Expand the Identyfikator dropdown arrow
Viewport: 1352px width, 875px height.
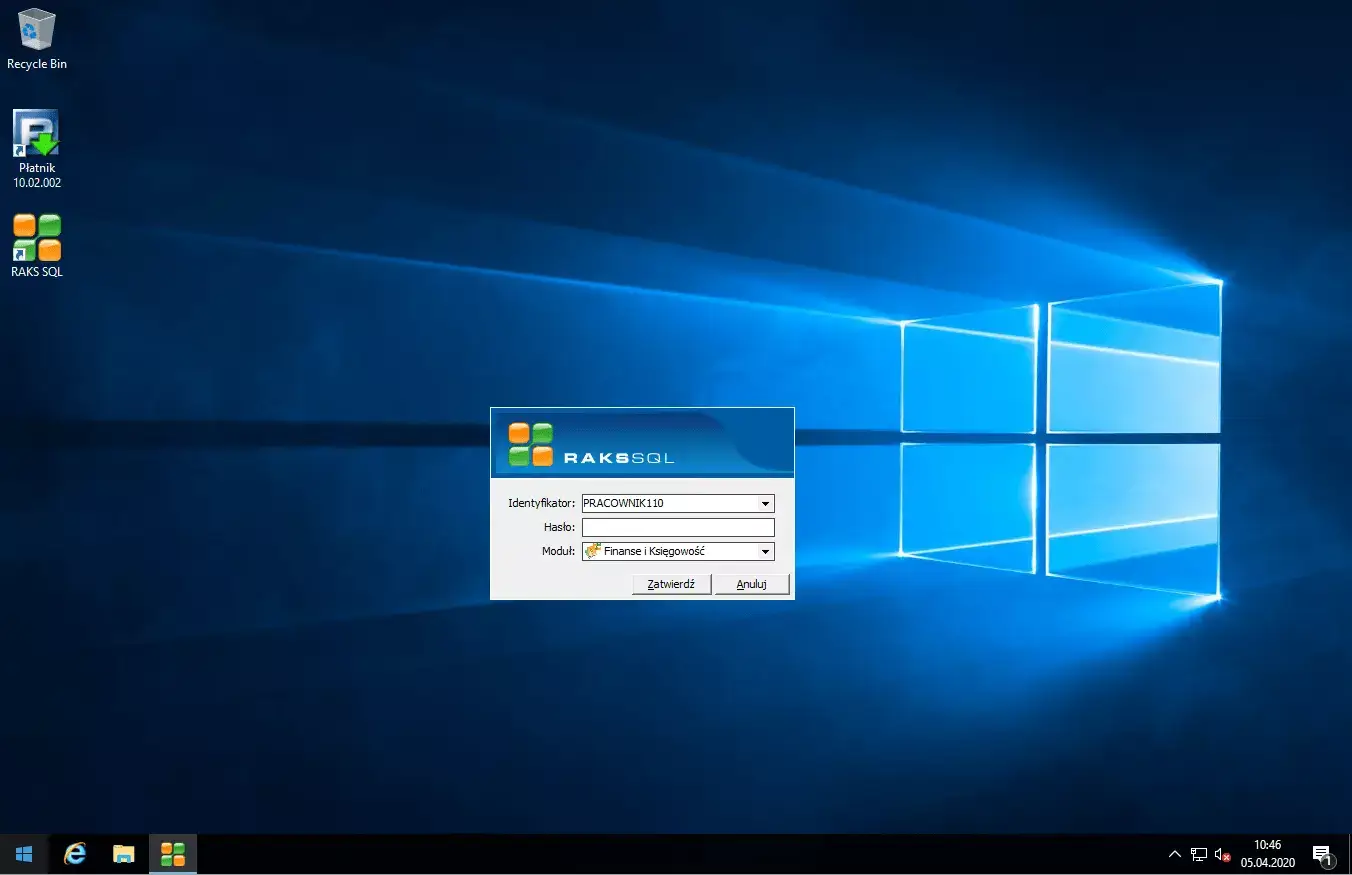click(x=765, y=504)
